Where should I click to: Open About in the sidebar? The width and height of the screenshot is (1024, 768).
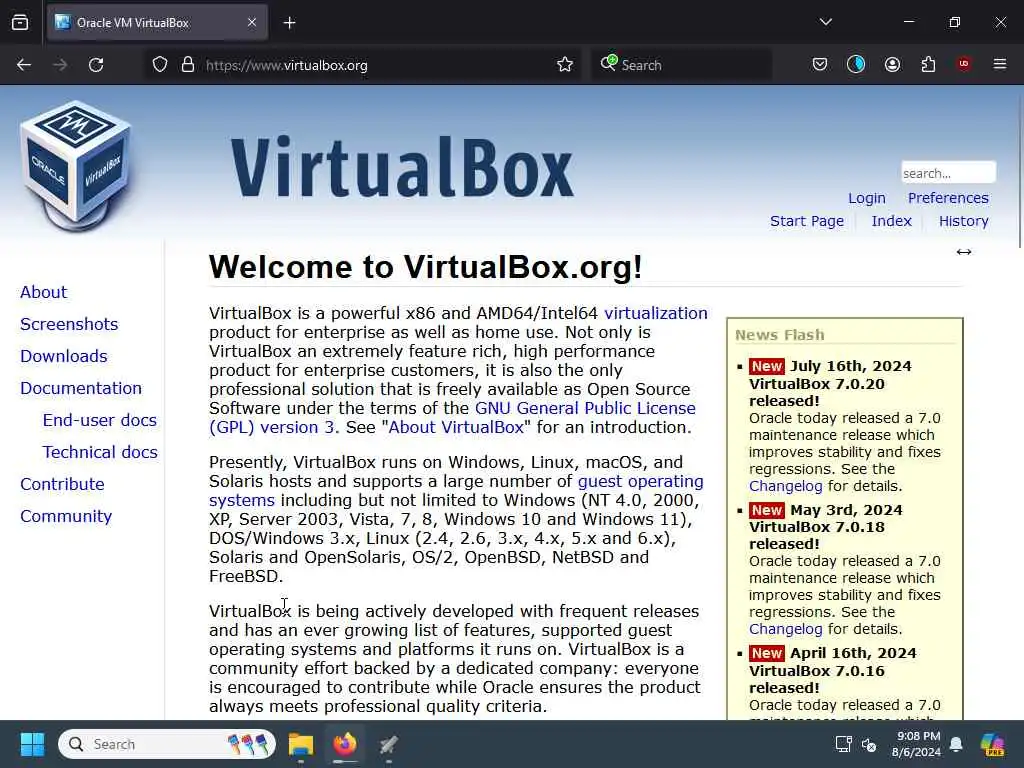click(x=43, y=292)
